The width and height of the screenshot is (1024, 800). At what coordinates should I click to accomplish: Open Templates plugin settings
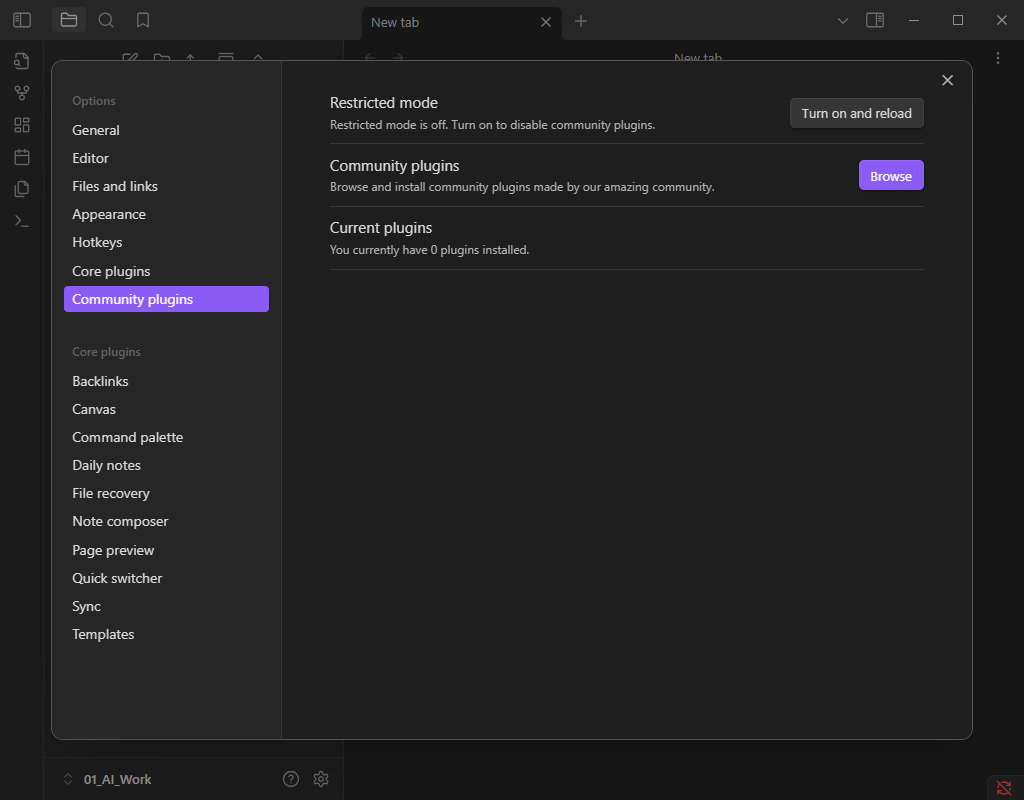coord(166,635)
